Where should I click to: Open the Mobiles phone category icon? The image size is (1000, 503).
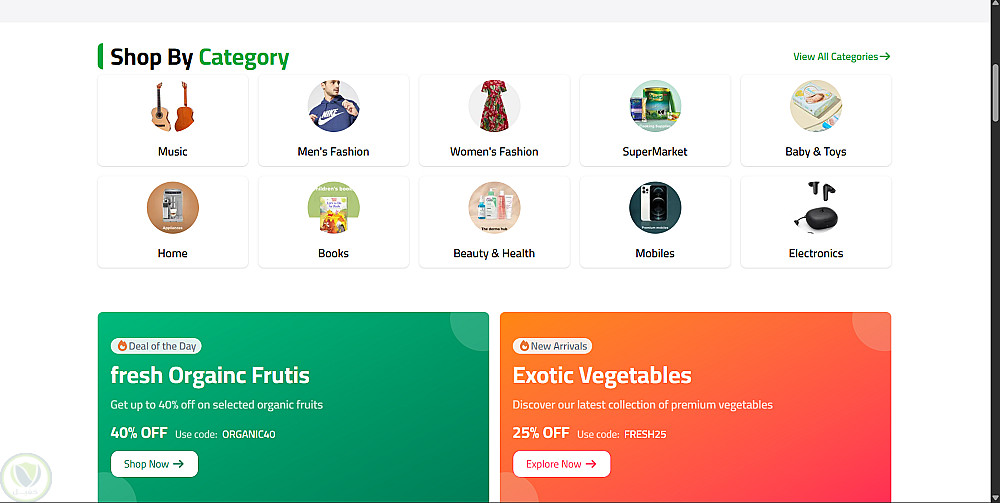(x=655, y=208)
